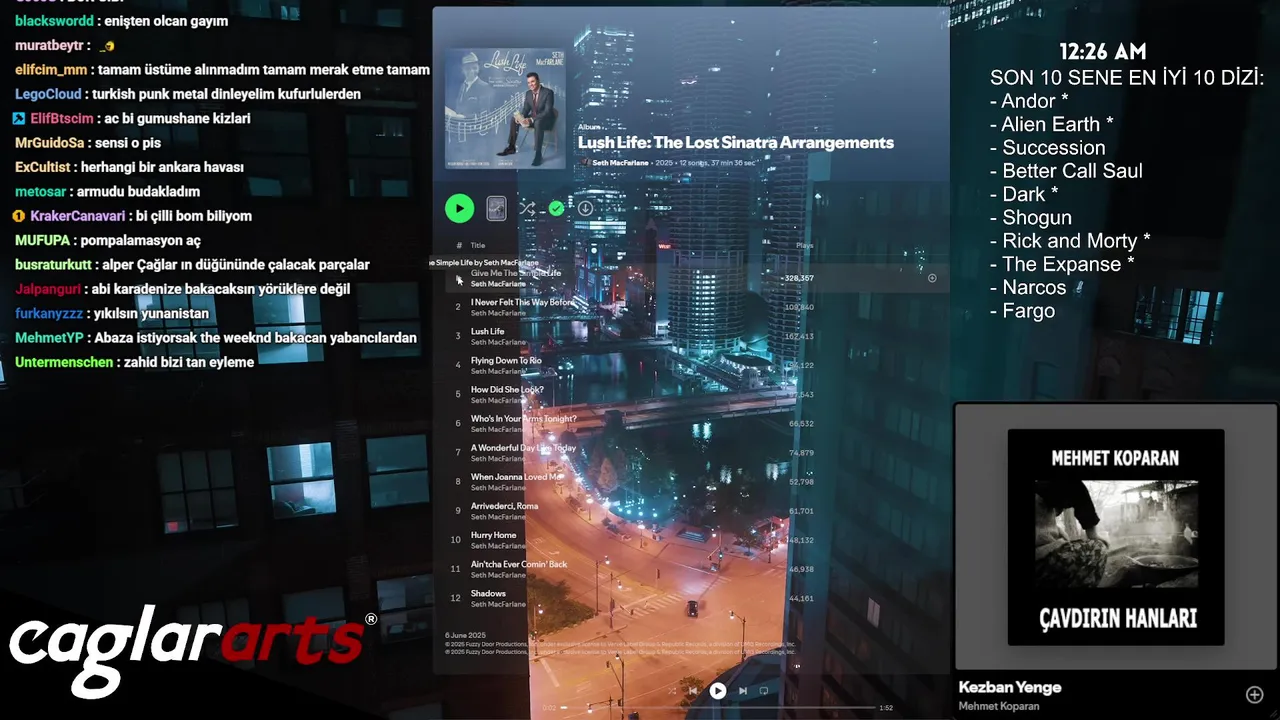1280x720 pixels.
Task: Click the download album icon
Action: click(585, 208)
